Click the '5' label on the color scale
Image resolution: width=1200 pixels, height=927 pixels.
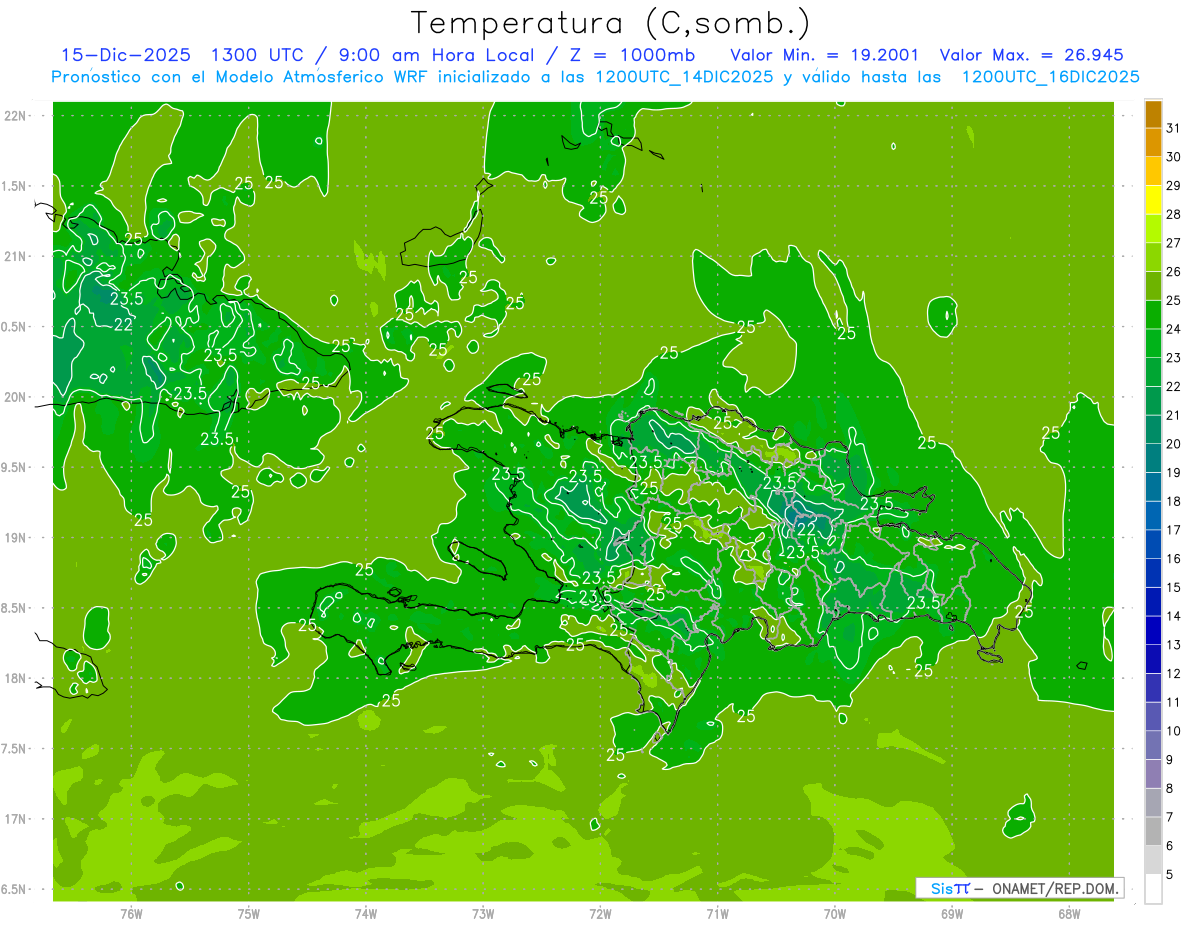coord(1170,875)
